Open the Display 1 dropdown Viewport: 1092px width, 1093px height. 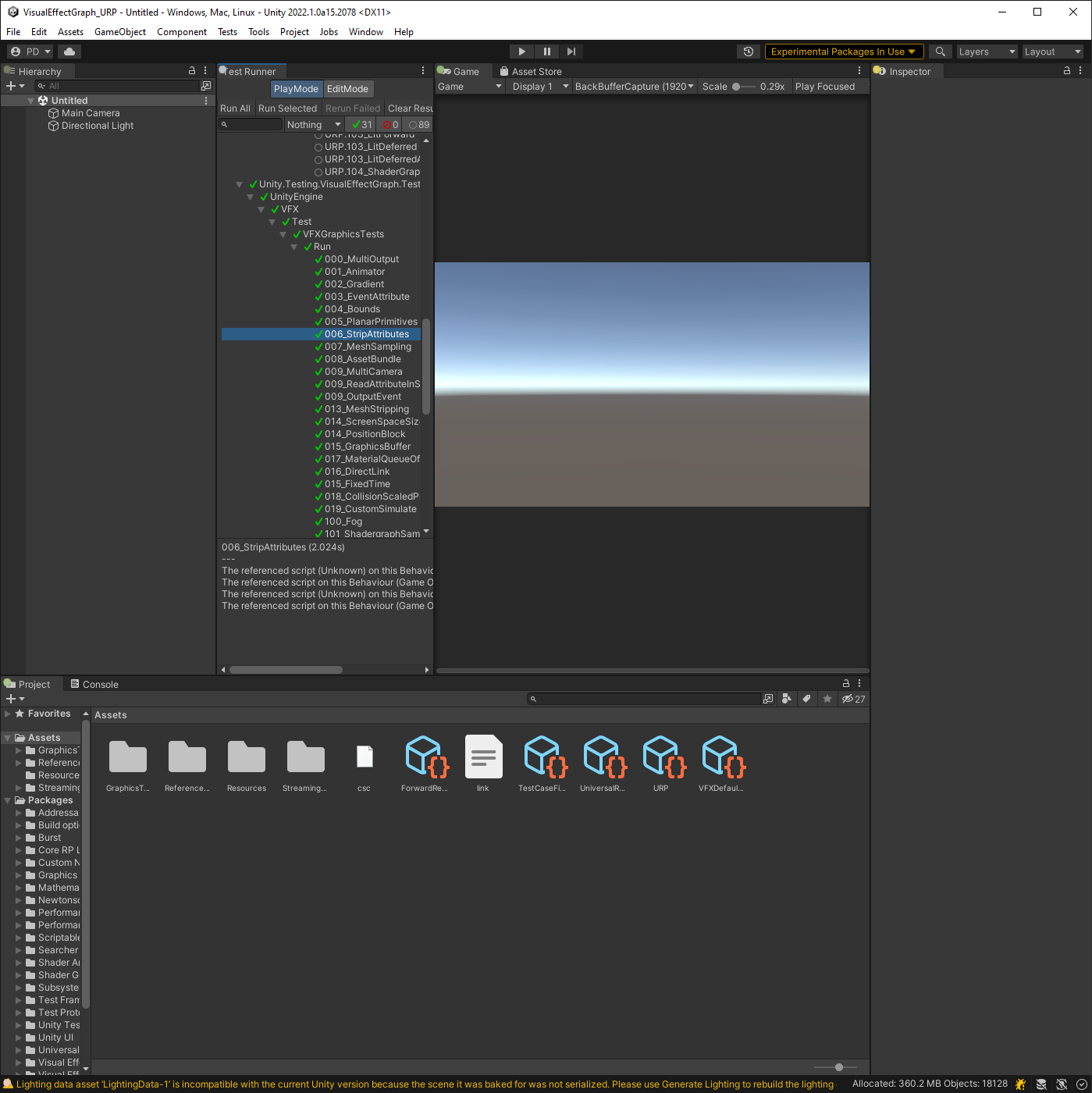539,87
